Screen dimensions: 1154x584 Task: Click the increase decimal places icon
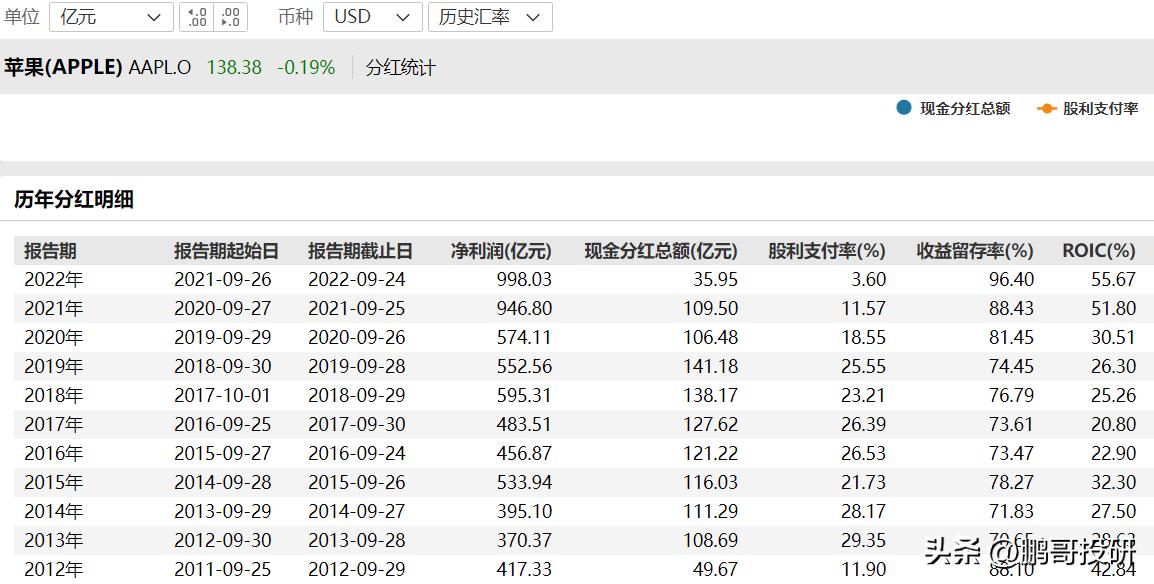tap(197, 17)
